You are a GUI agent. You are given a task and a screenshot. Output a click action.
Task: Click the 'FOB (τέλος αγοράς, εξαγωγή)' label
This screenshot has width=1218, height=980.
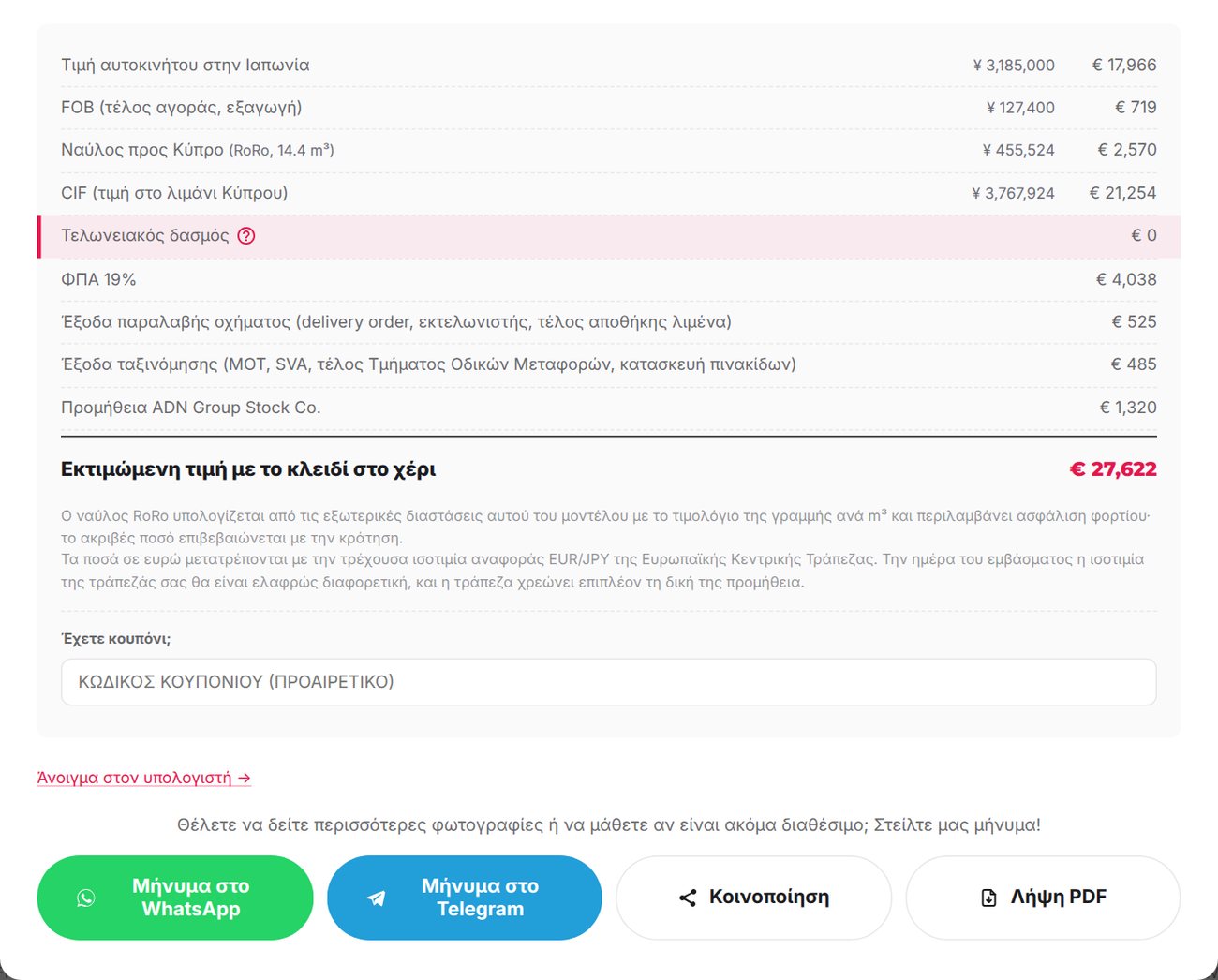tap(182, 108)
